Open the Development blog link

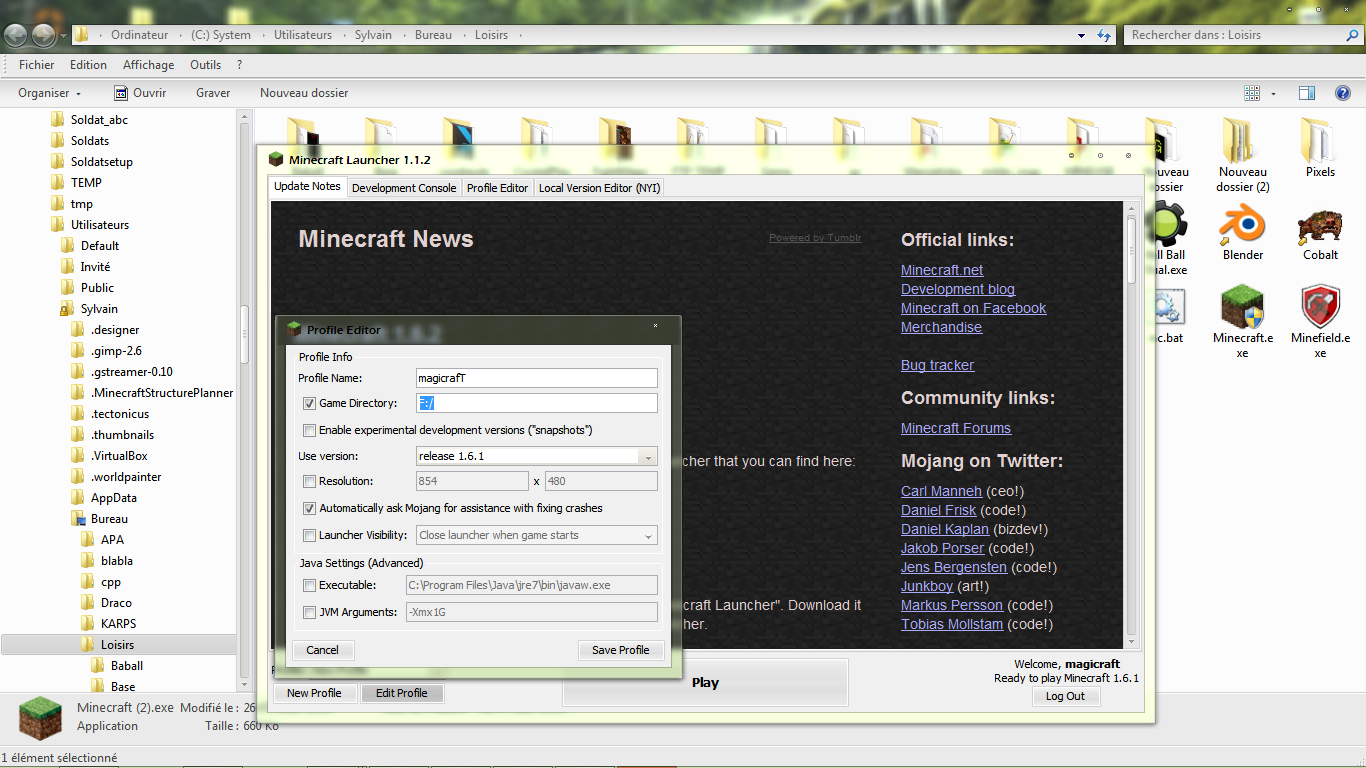(958, 289)
